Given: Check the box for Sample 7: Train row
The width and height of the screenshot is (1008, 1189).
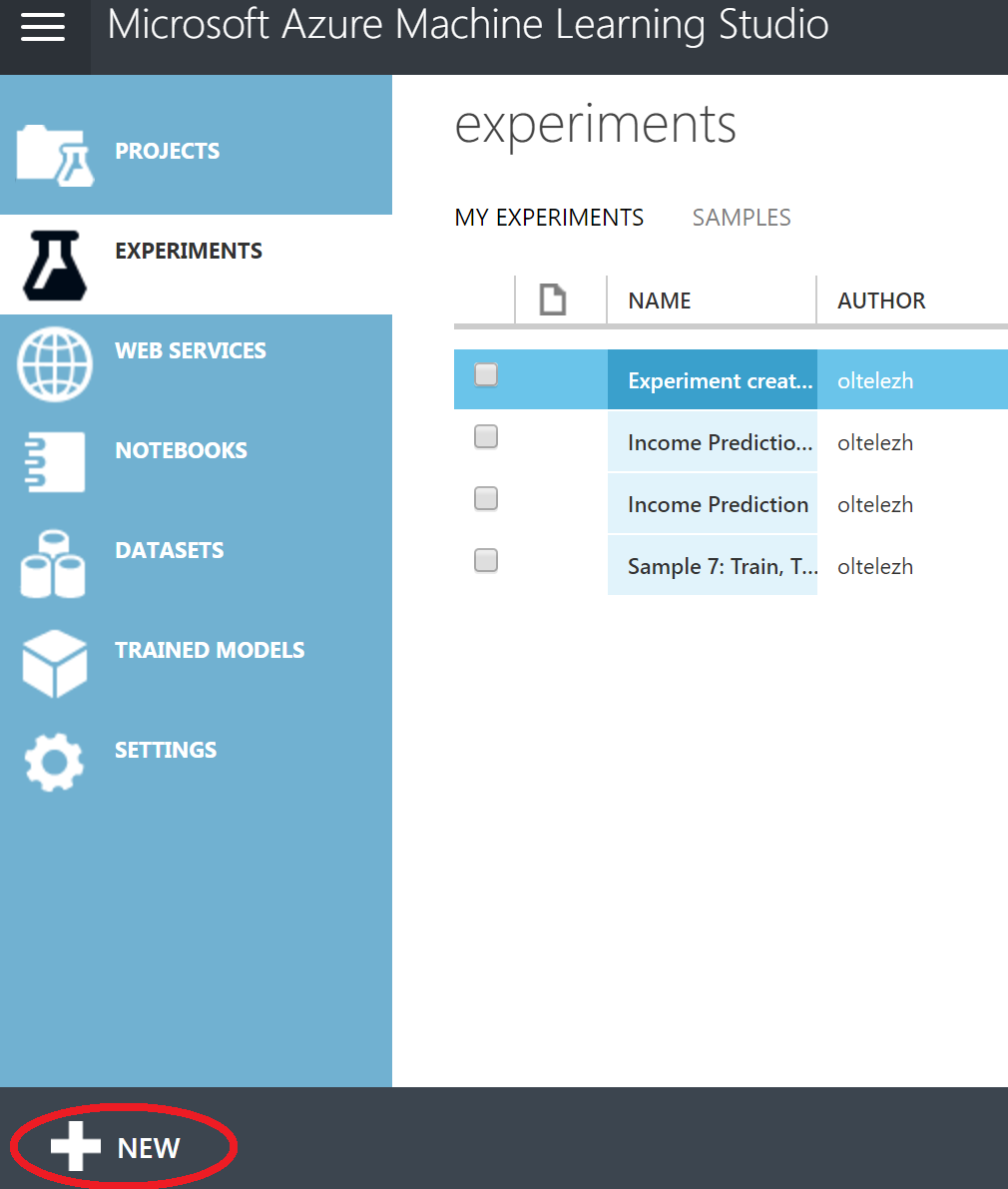Looking at the screenshot, I should click(486, 560).
